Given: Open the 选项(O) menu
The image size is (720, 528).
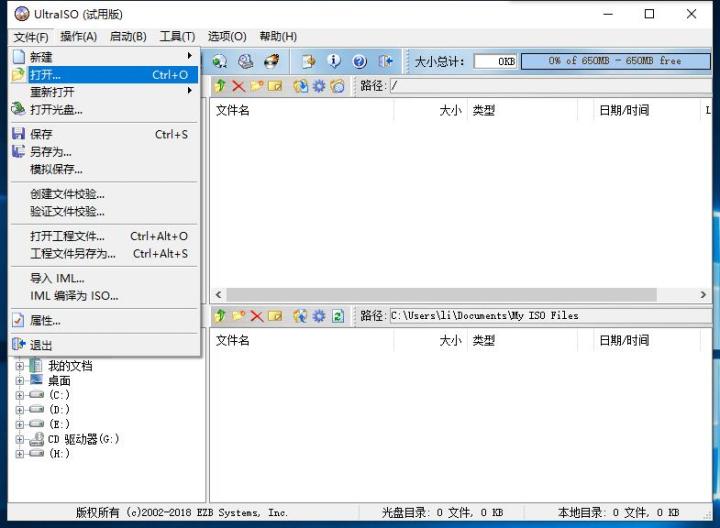Looking at the screenshot, I should (x=227, y=37).
